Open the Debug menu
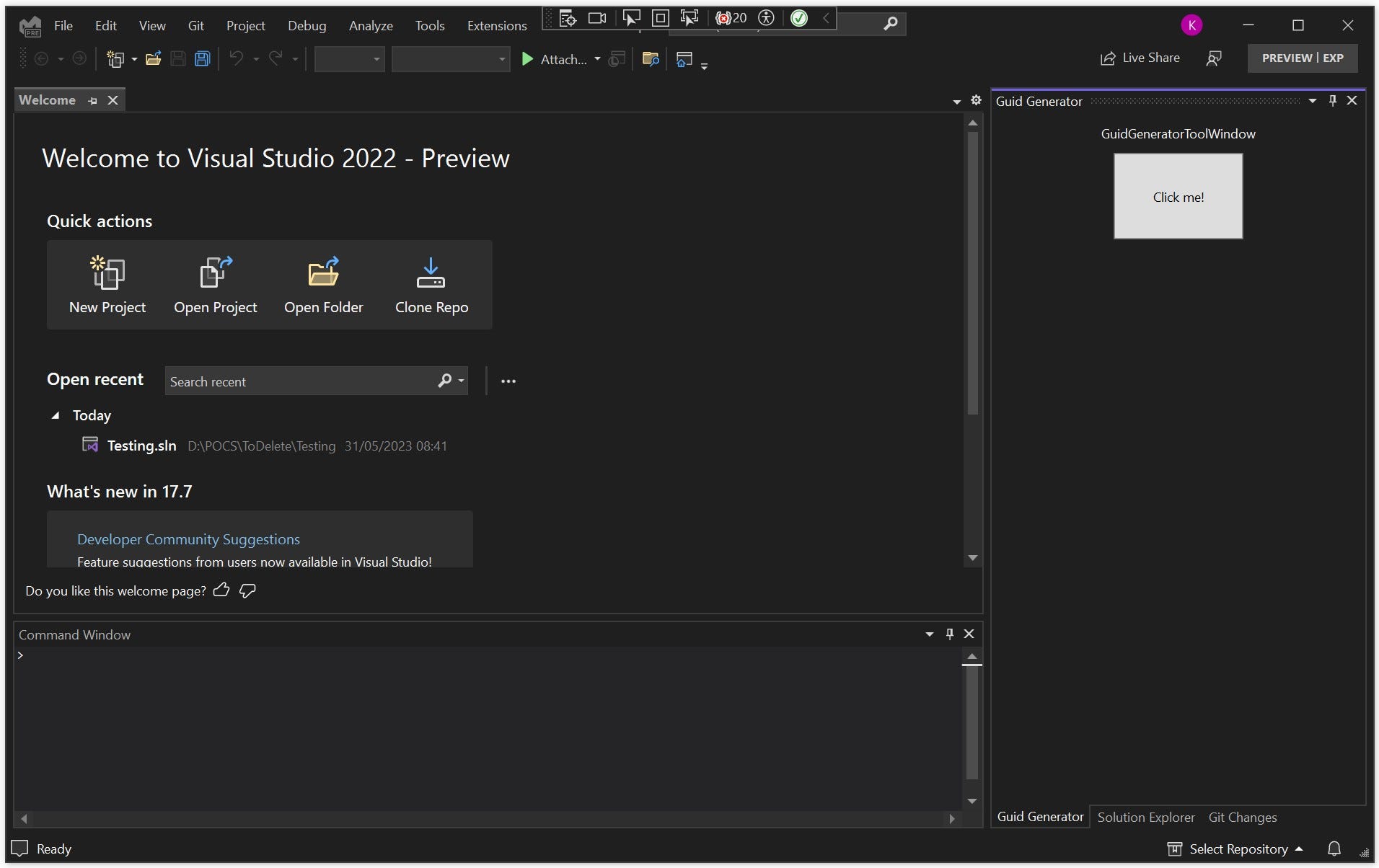 coord(307,25)
